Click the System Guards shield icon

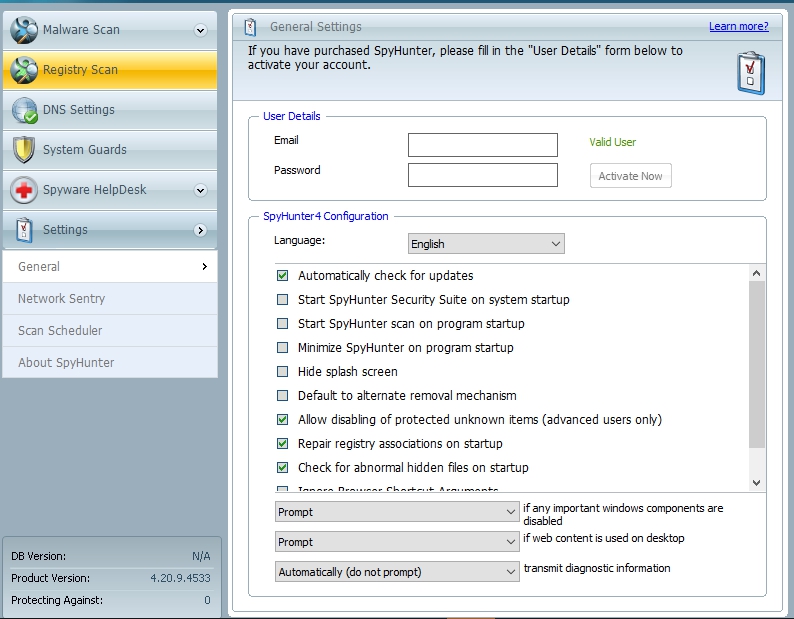click(x=24, y=150)
